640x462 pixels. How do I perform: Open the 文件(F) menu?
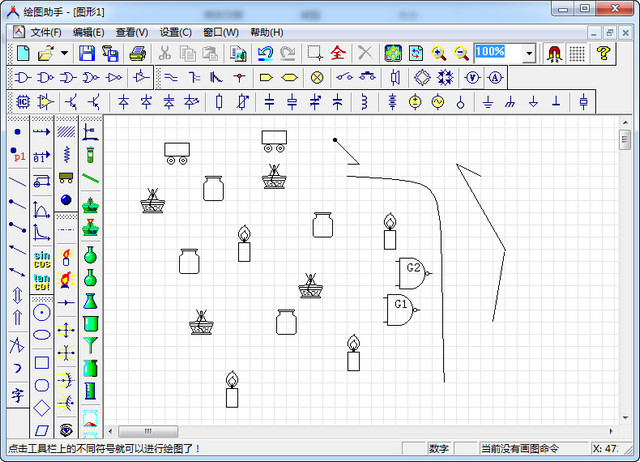point(46,32)
